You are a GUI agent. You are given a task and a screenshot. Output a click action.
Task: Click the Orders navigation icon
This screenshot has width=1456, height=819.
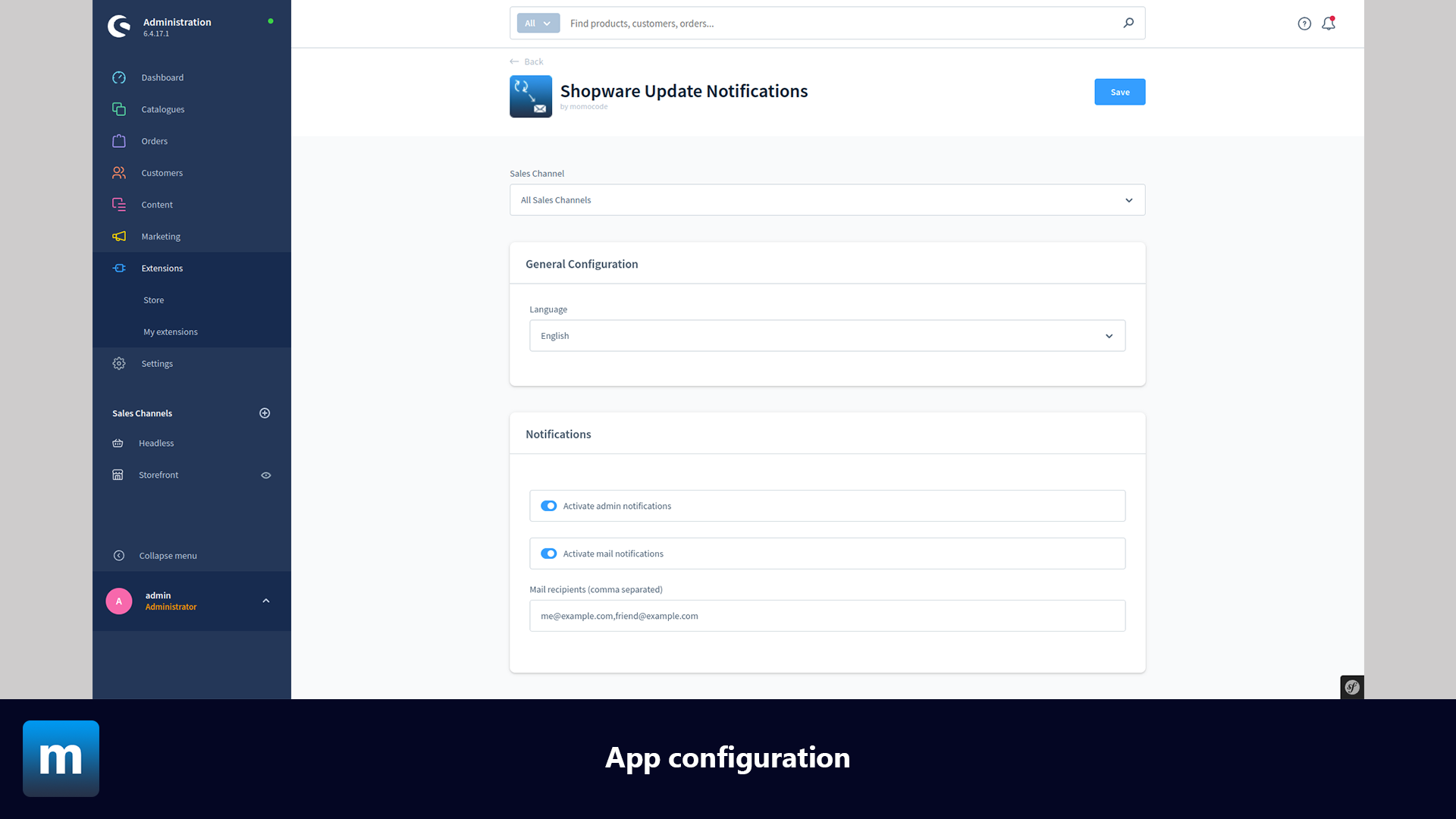click(118, 141)
